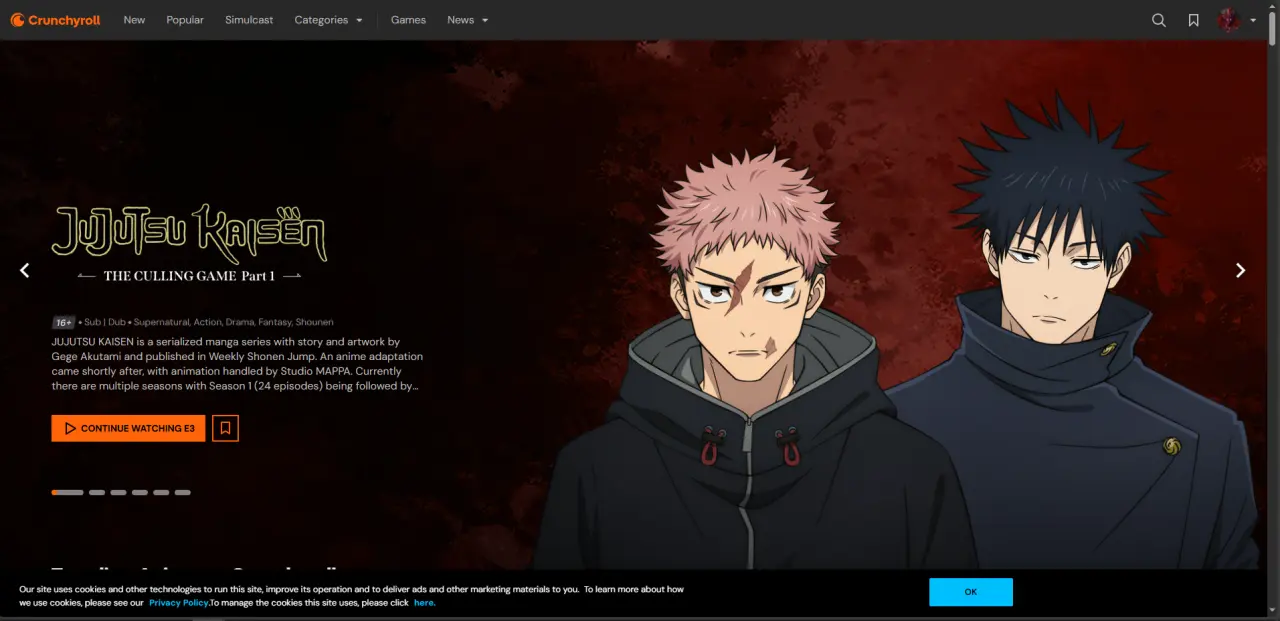Expand the Categories dropdown

click(328, 20)
